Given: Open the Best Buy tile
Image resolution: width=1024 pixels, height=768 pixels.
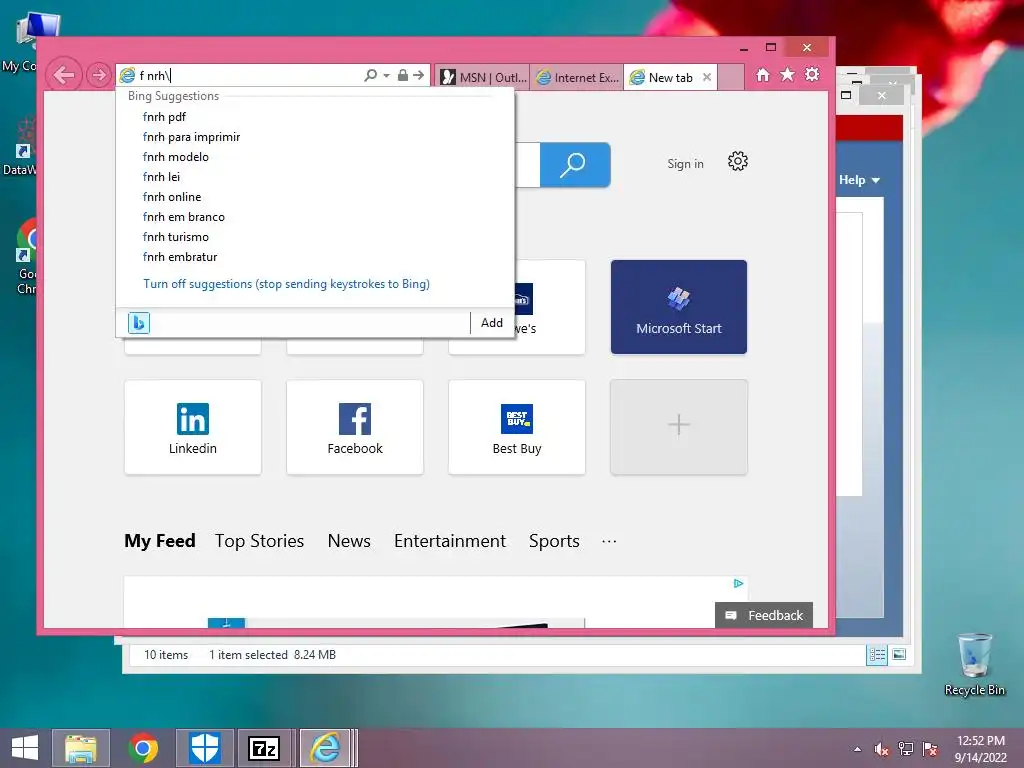Looking at the screenshot, I should coord(517,427).
